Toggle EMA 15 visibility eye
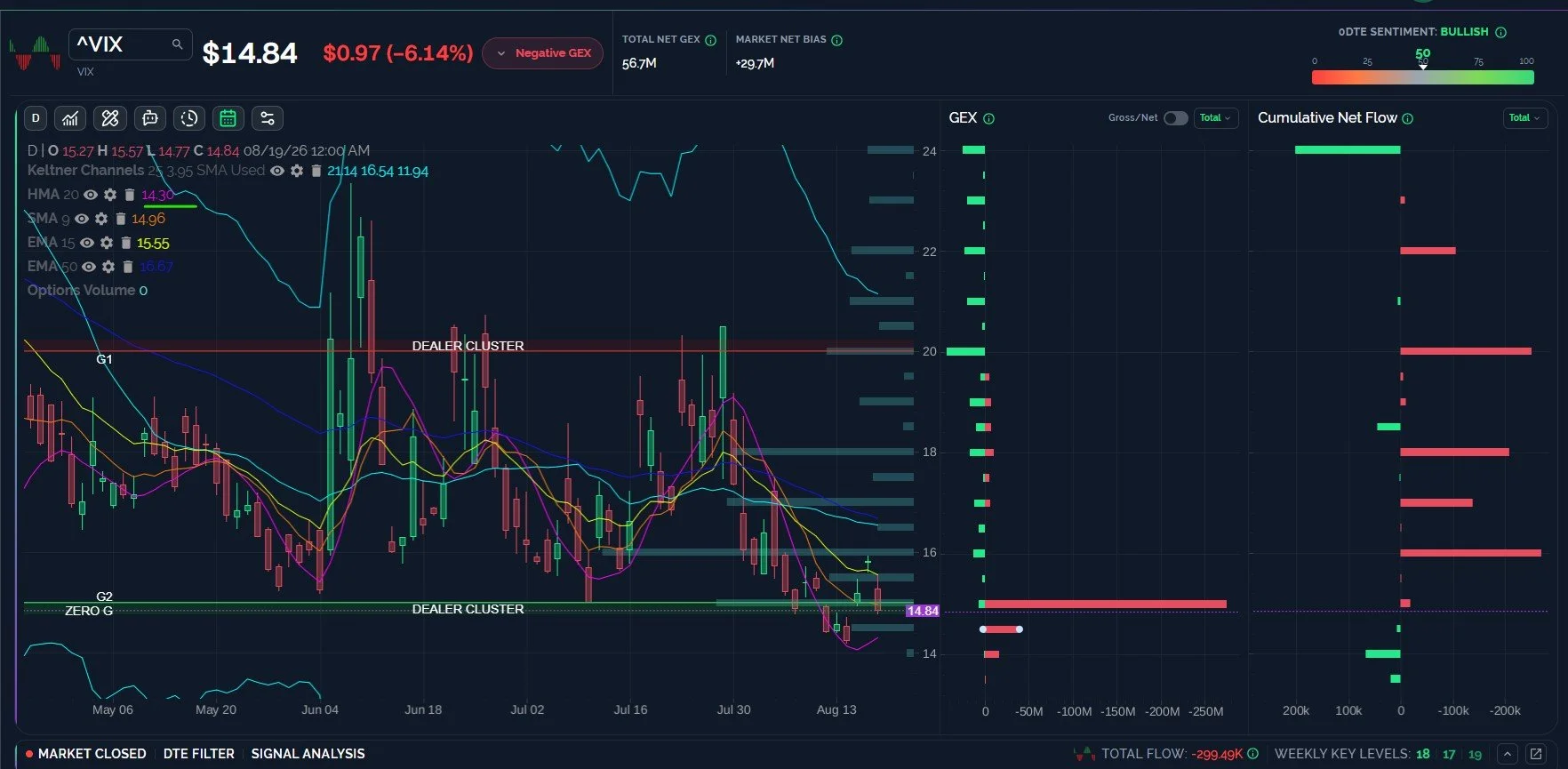1568x769 pixels. (x=87, y=243)
